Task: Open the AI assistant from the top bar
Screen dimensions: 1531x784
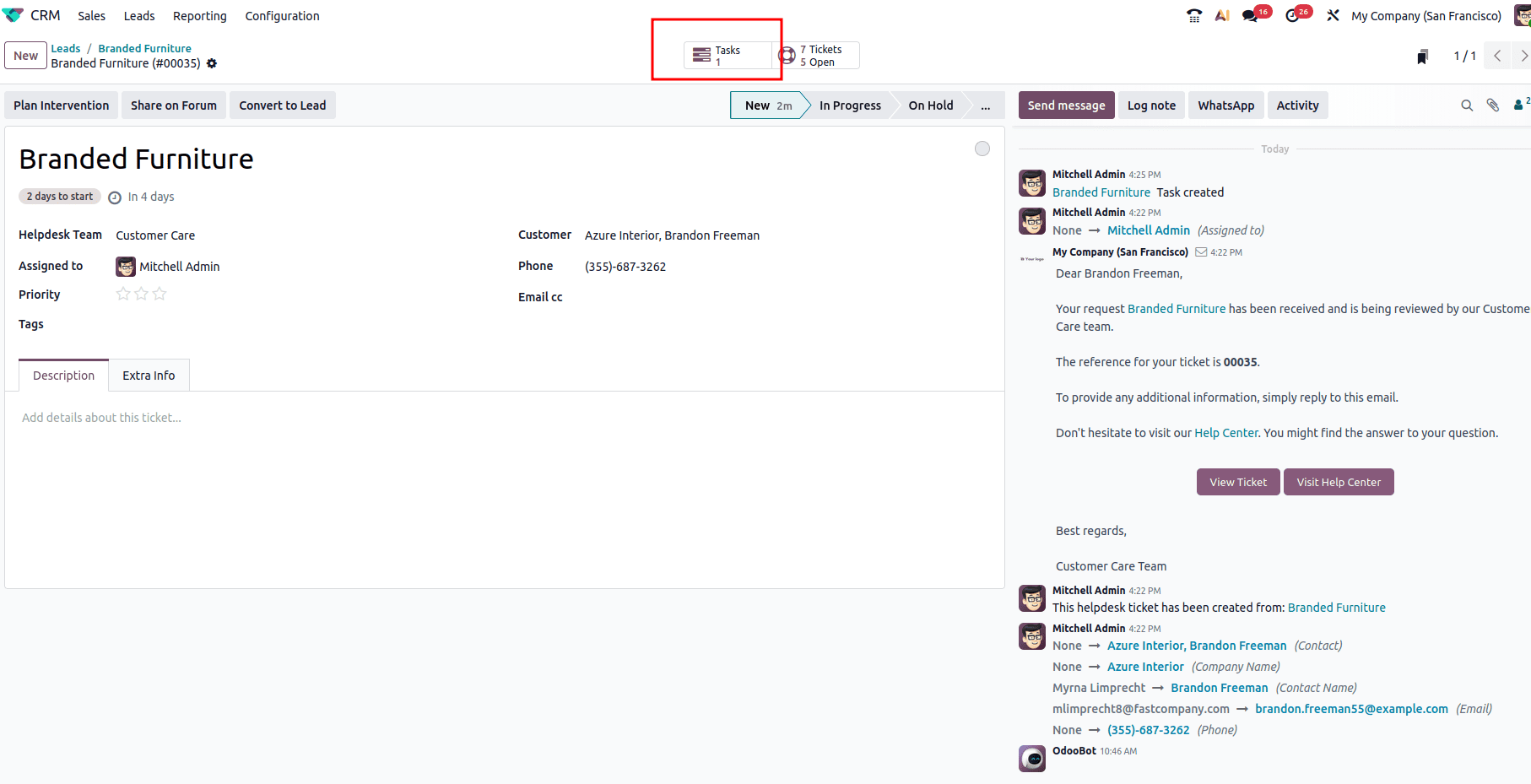Action: (1222, 15)
